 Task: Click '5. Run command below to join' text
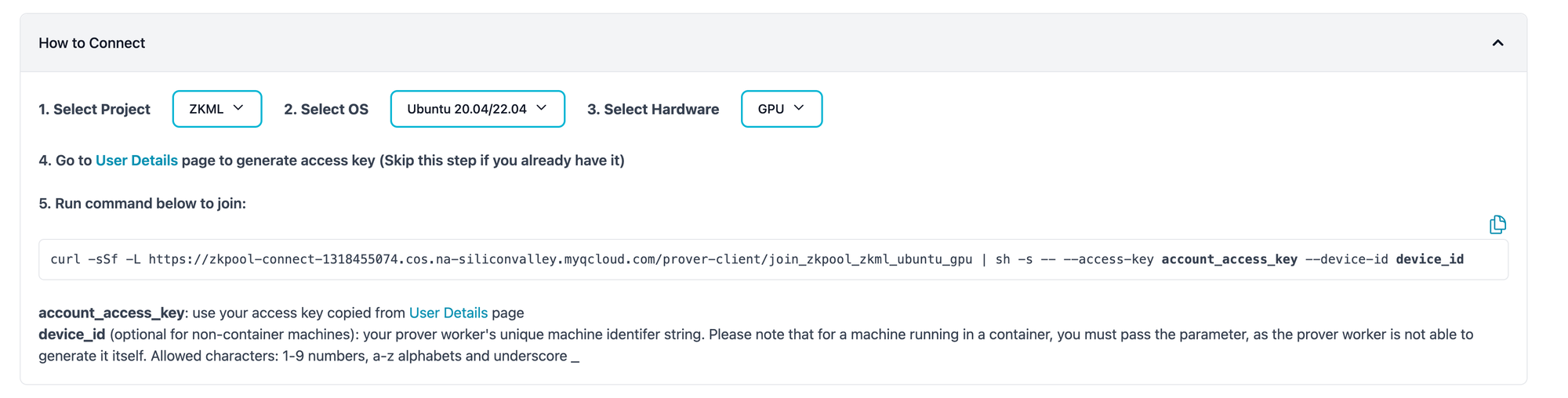(x=142, y=204)
